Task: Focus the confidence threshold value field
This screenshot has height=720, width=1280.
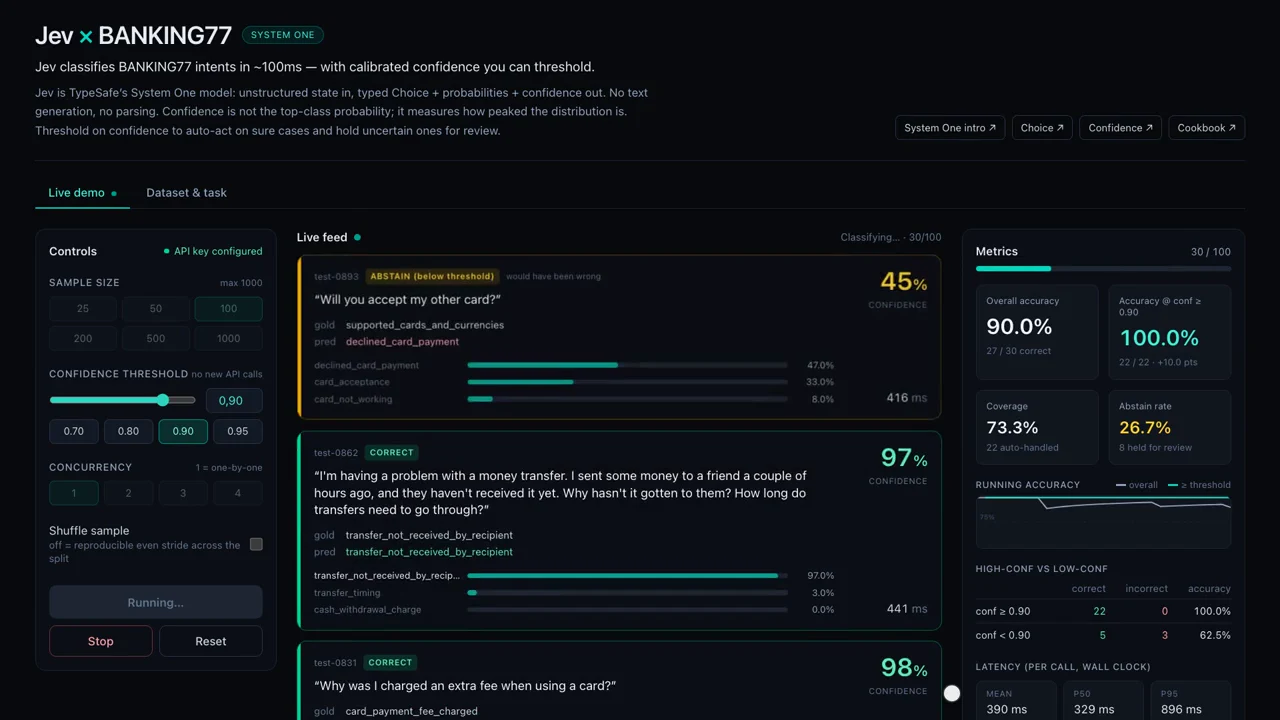Action: pos(234,400)
